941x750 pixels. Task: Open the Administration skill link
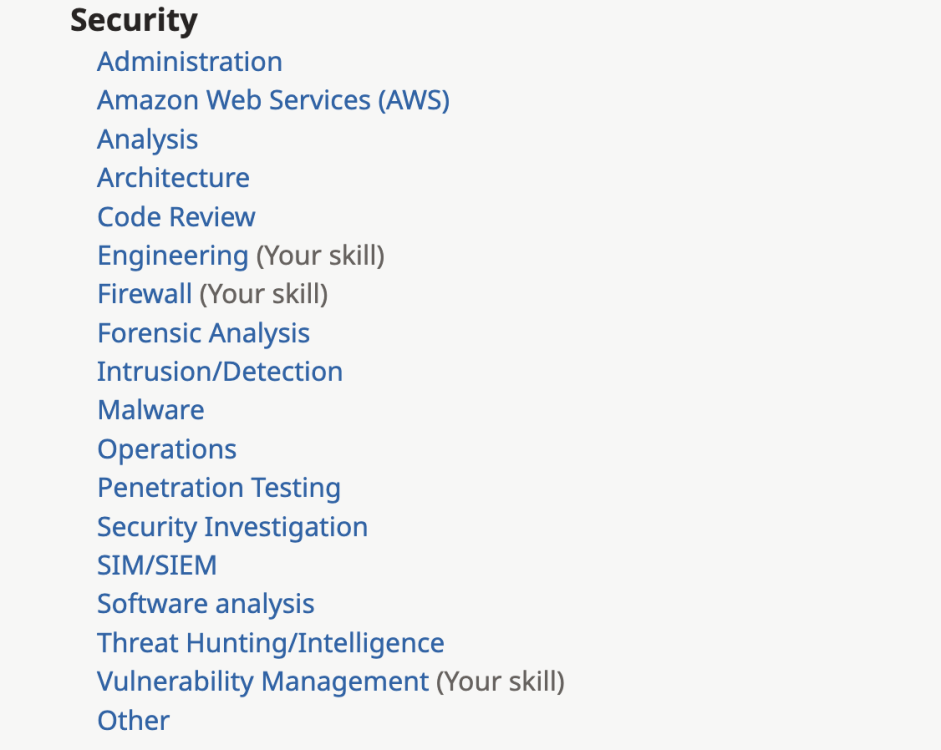(189, 62)
